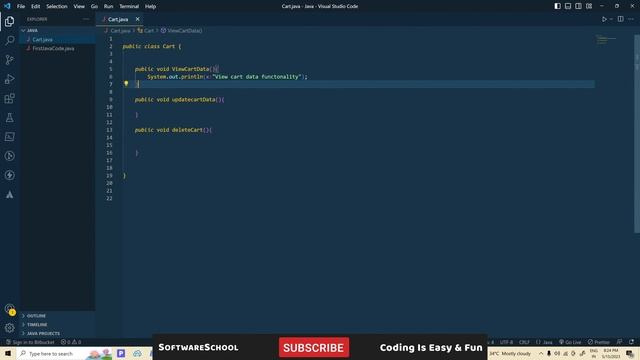Change UTF-8 file encoding
Screen dimensions: 640x360
506,342
